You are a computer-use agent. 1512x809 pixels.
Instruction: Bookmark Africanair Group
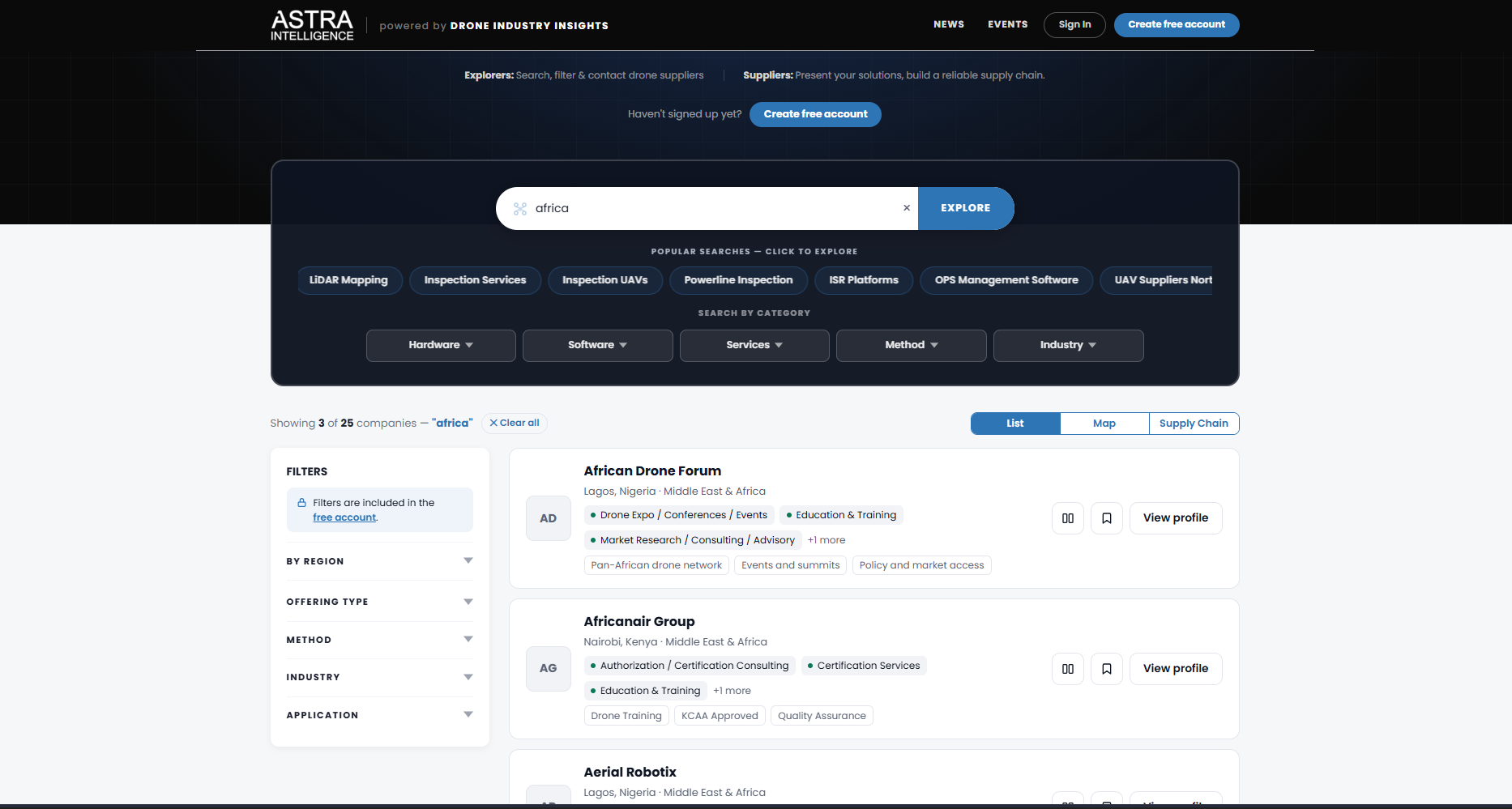click(x=1107, y=669)
